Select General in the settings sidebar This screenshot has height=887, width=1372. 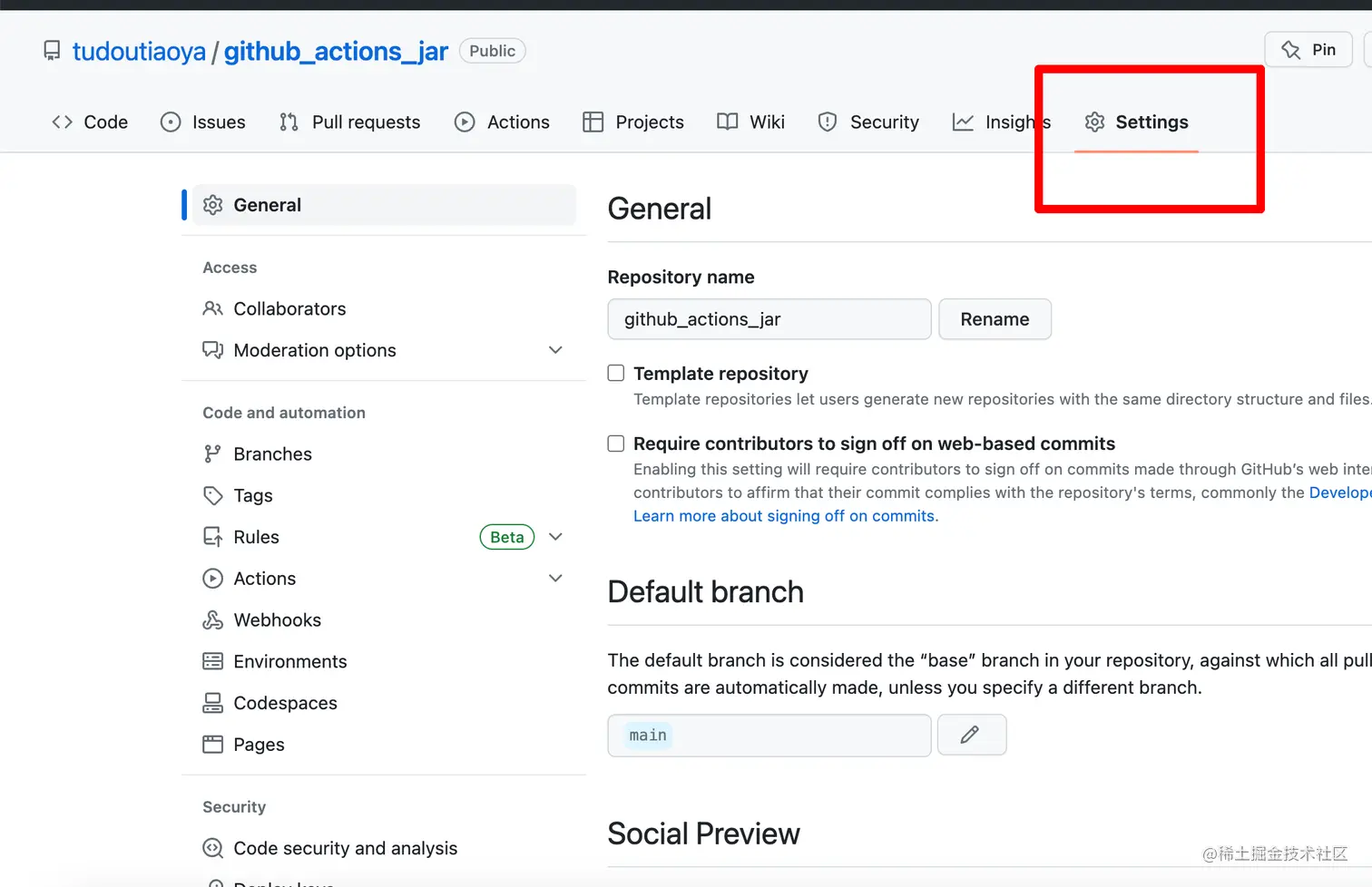(384, 205)
